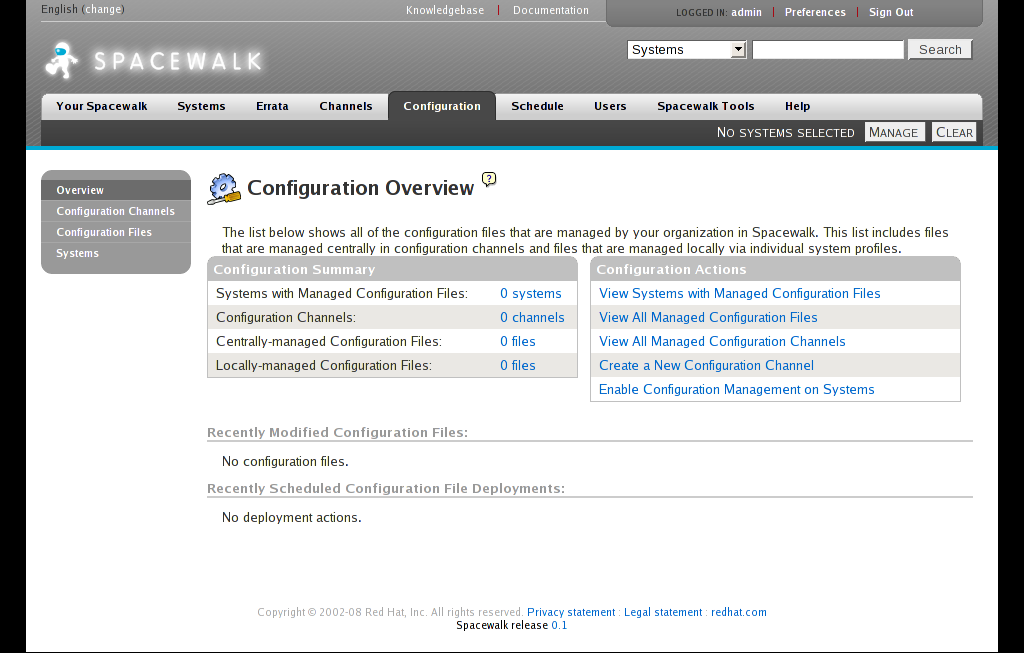Open the Your Spacewalk tab
The width and height of the screenshot is (1024, 653).
tap(102, 106)
